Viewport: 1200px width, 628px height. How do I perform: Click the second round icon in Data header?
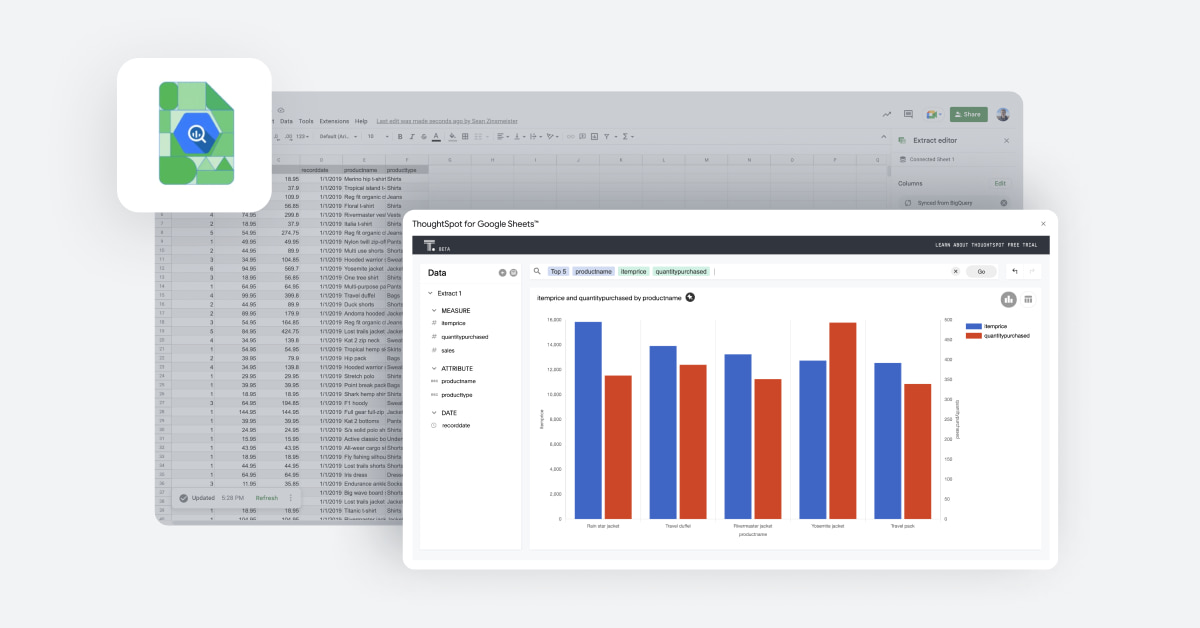pyautogui.click(x=514, y=273)
